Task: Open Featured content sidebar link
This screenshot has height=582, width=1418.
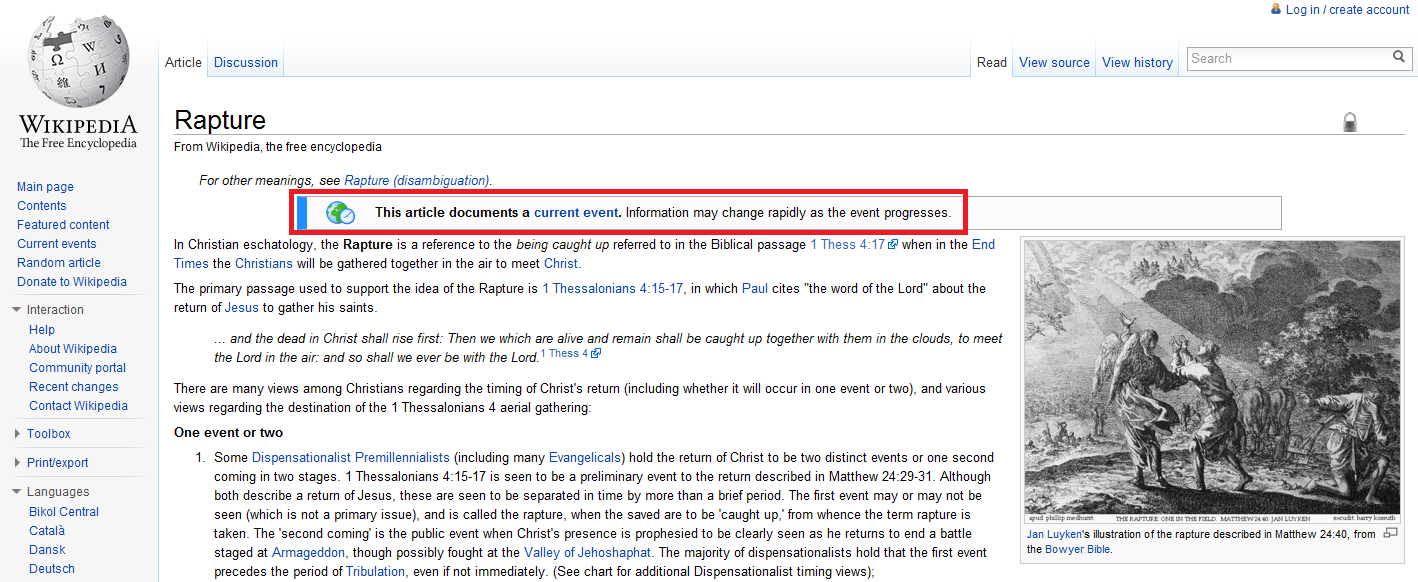Action: point(63,225)
